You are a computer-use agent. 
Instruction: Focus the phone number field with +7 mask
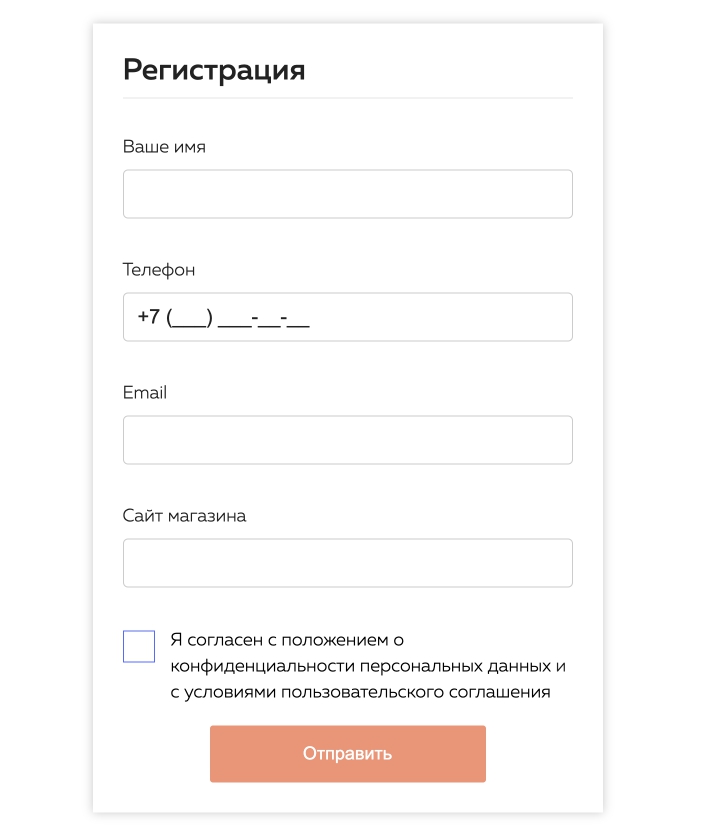click(x=347, y=316)
